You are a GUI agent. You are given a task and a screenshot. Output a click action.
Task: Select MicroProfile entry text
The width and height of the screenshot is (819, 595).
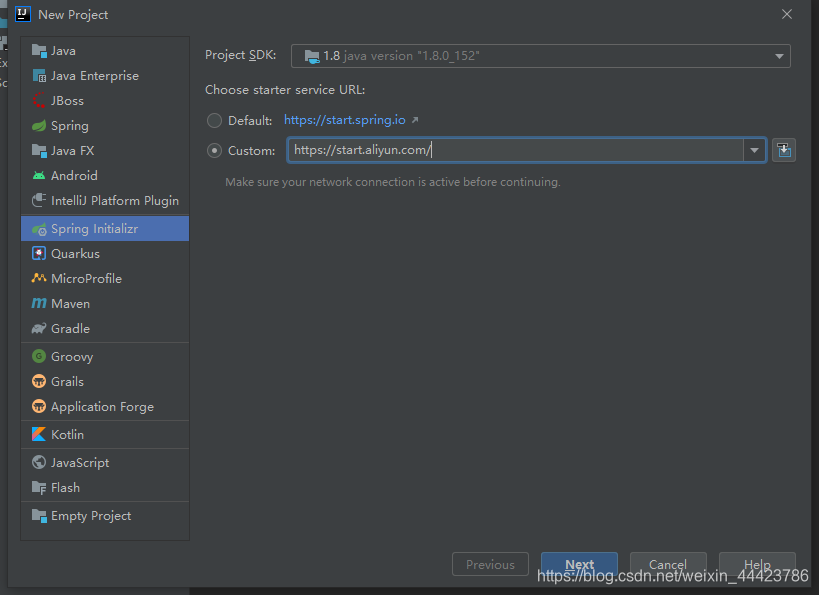pyautogui.click(x=86, y=278)
